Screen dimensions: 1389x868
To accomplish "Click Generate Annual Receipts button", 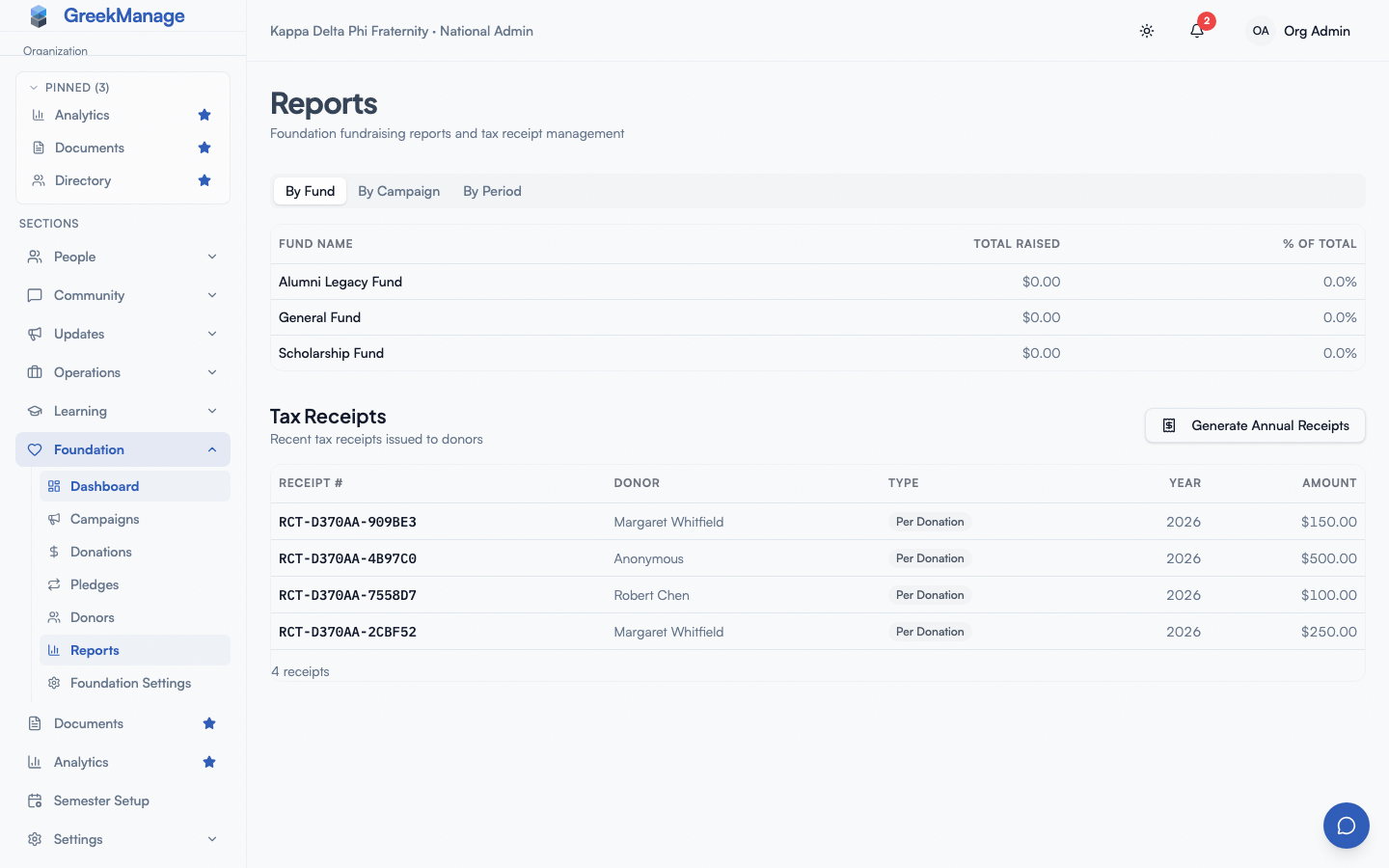I will (1255, 425).
